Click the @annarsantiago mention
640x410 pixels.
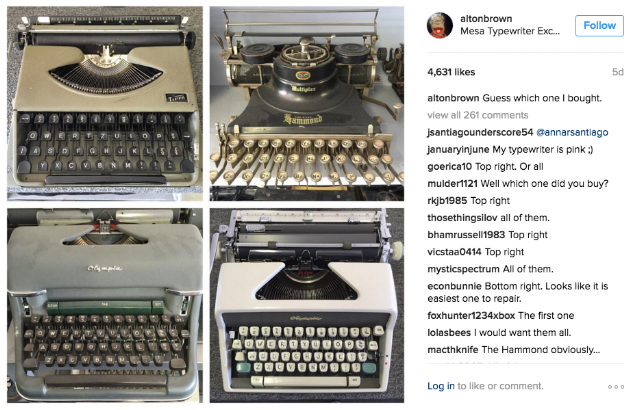click(572, 133)
